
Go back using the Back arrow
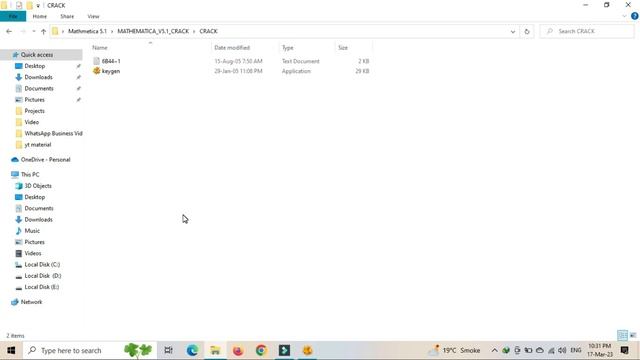pos(9,31)
